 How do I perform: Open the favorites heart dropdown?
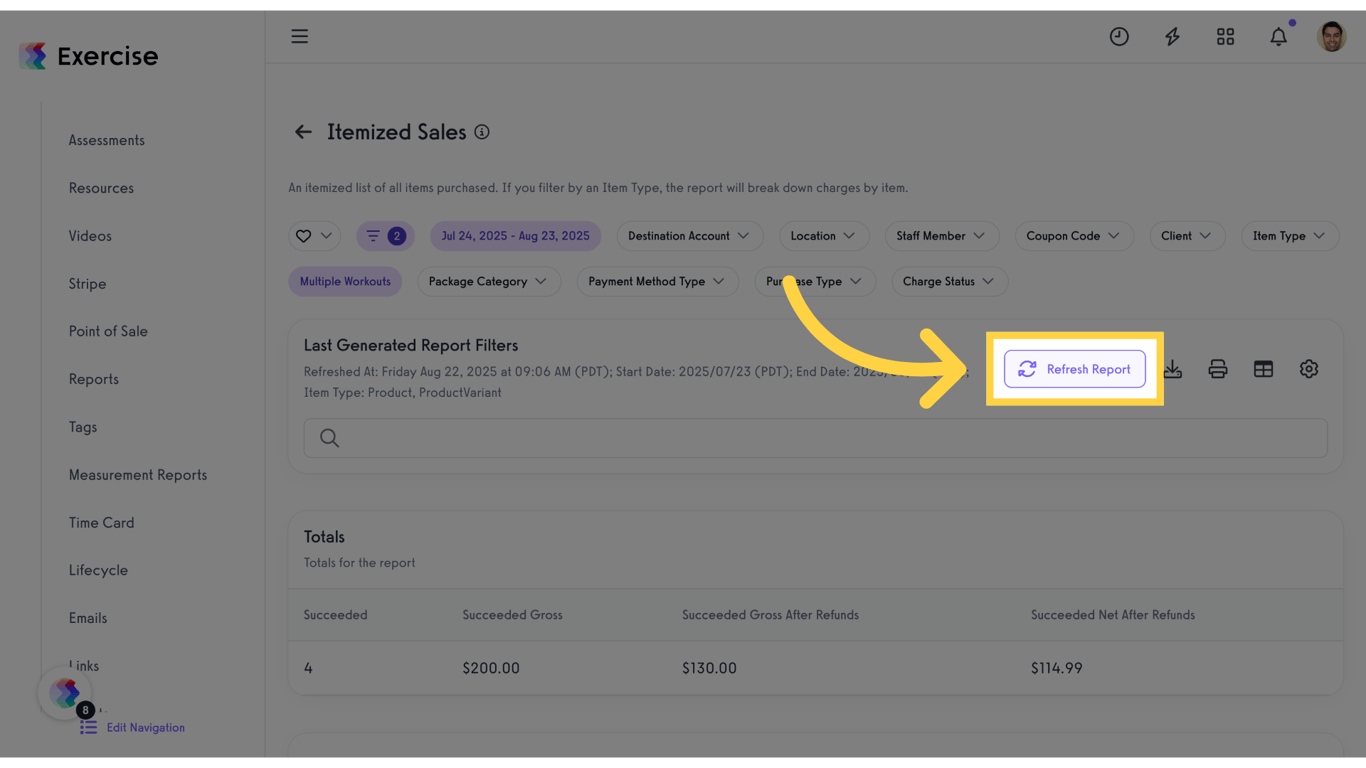314,236
